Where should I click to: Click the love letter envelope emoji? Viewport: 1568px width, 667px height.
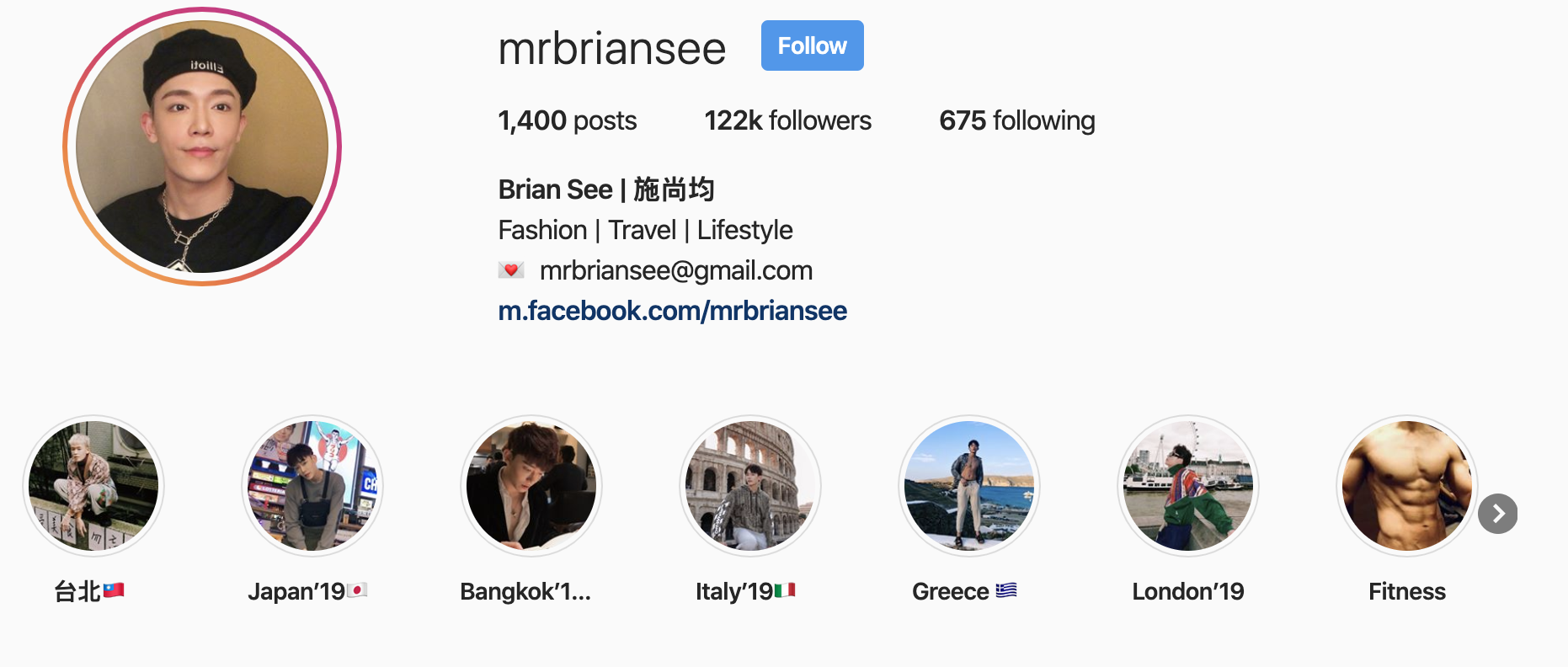pos(511,270)
